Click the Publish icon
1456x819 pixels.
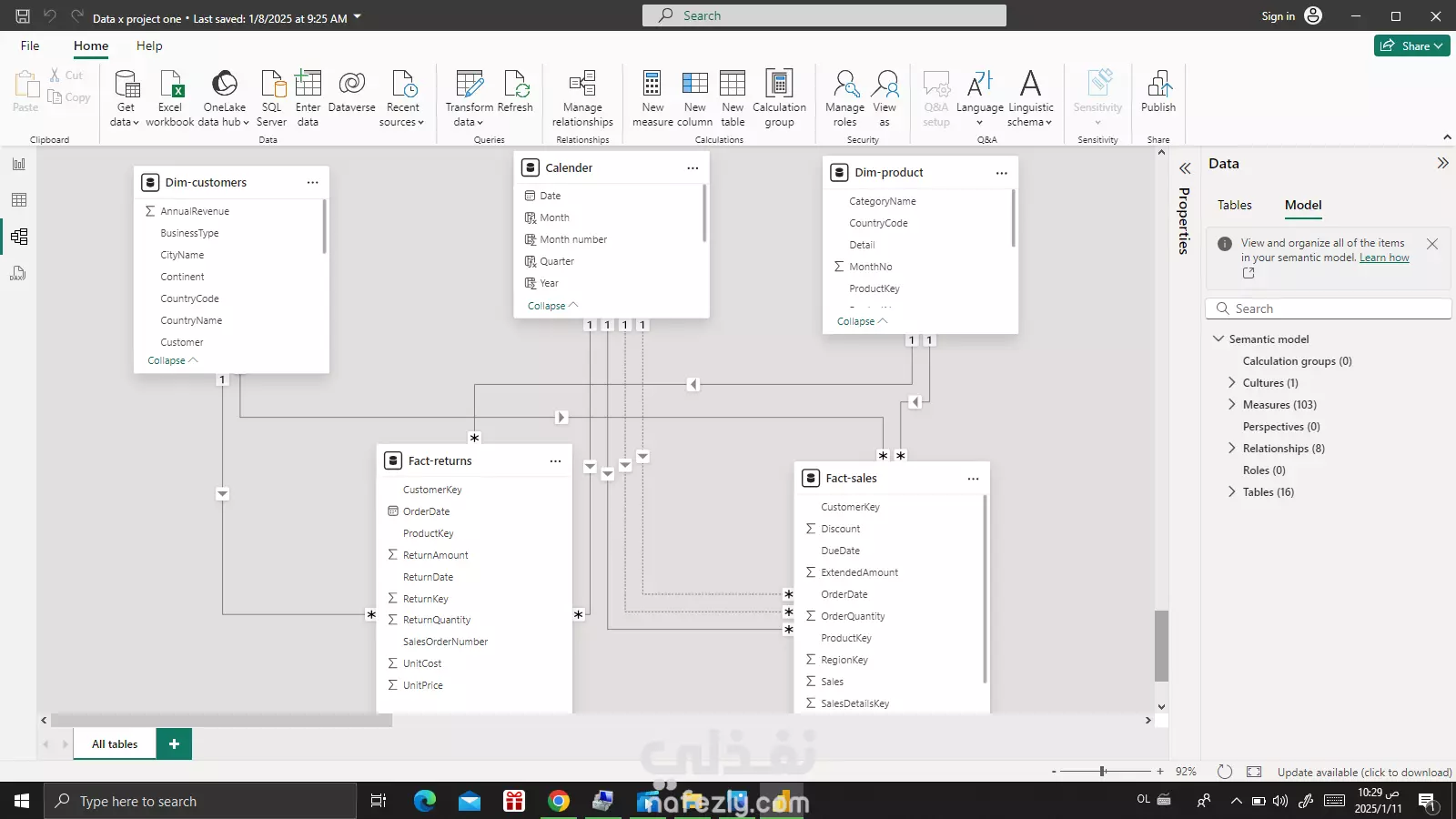(1158, 85)
